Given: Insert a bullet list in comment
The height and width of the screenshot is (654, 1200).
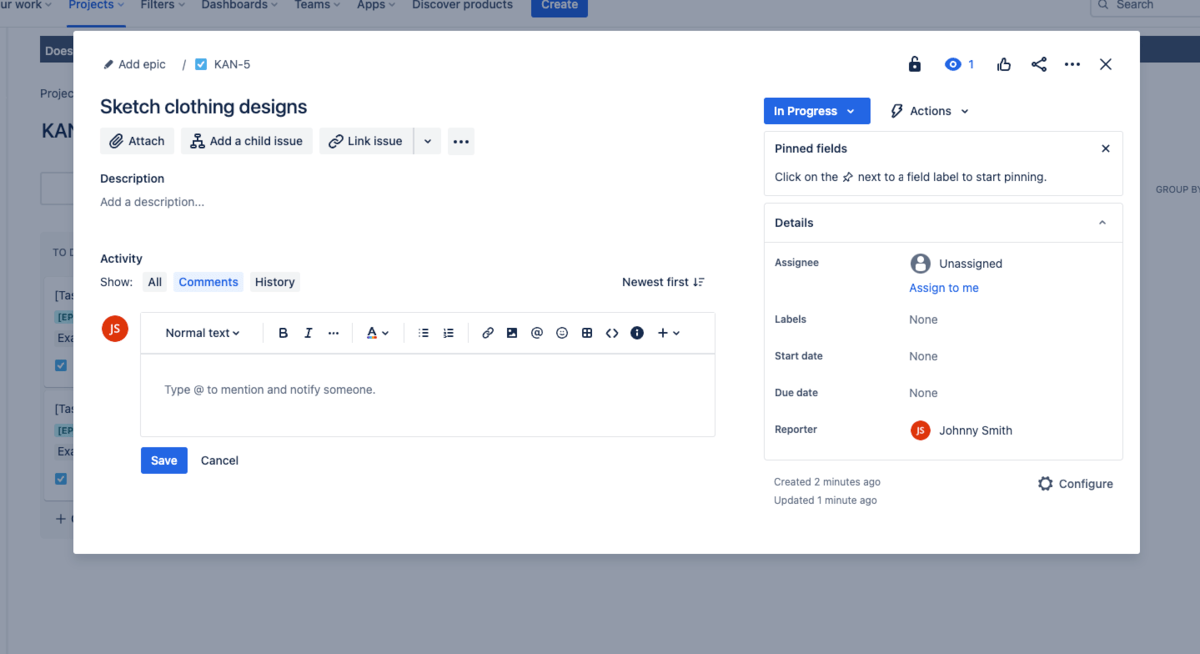Looking at the screenshot, I should coord(423,333).
